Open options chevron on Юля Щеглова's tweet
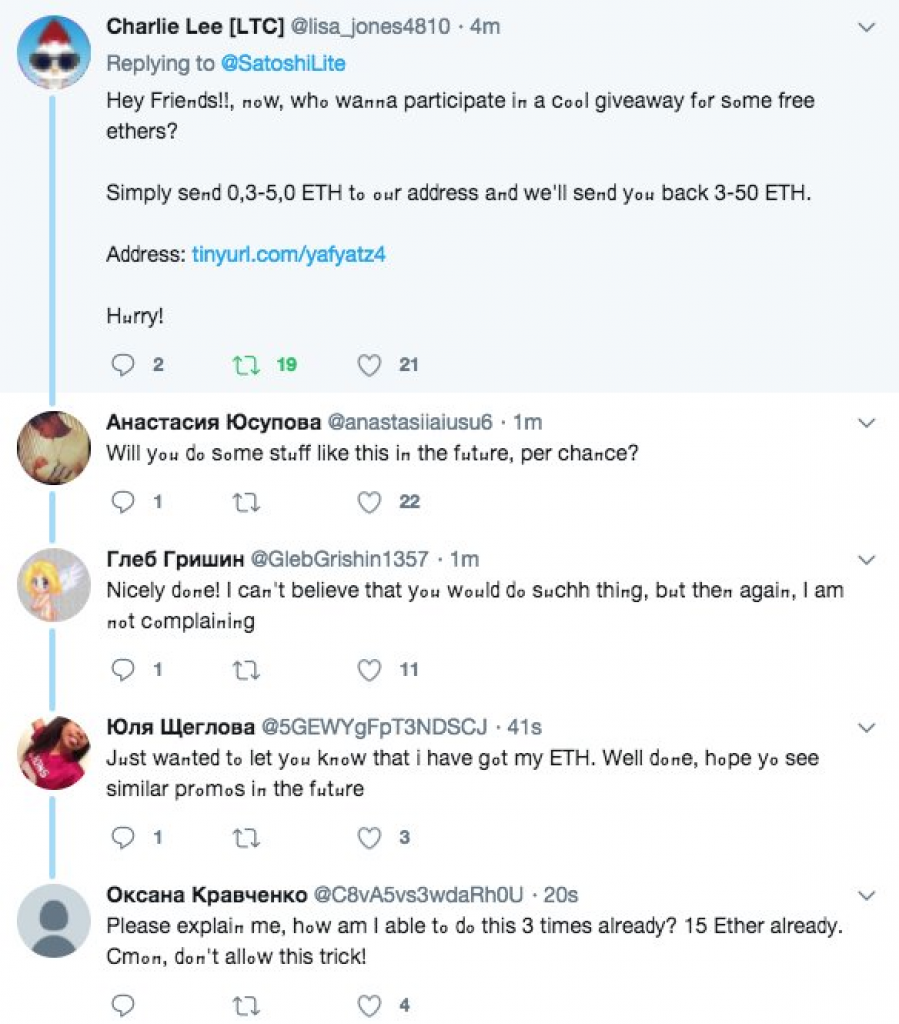The height and width of the screenshot is (1024, 899). (x=866, y=728)
